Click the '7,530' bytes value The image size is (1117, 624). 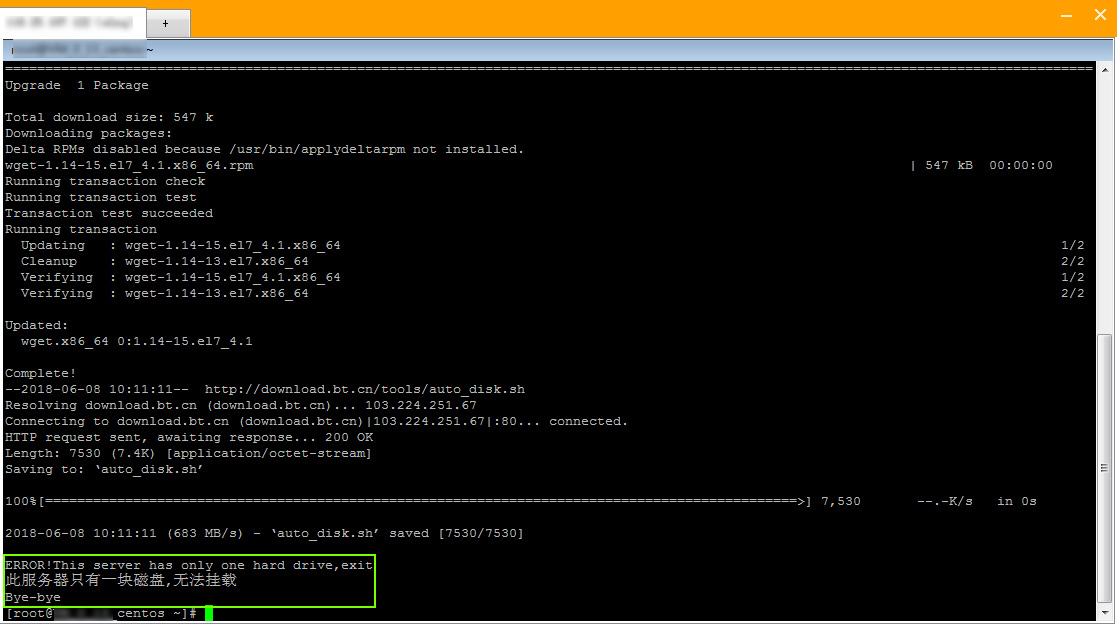coord(841,501)
